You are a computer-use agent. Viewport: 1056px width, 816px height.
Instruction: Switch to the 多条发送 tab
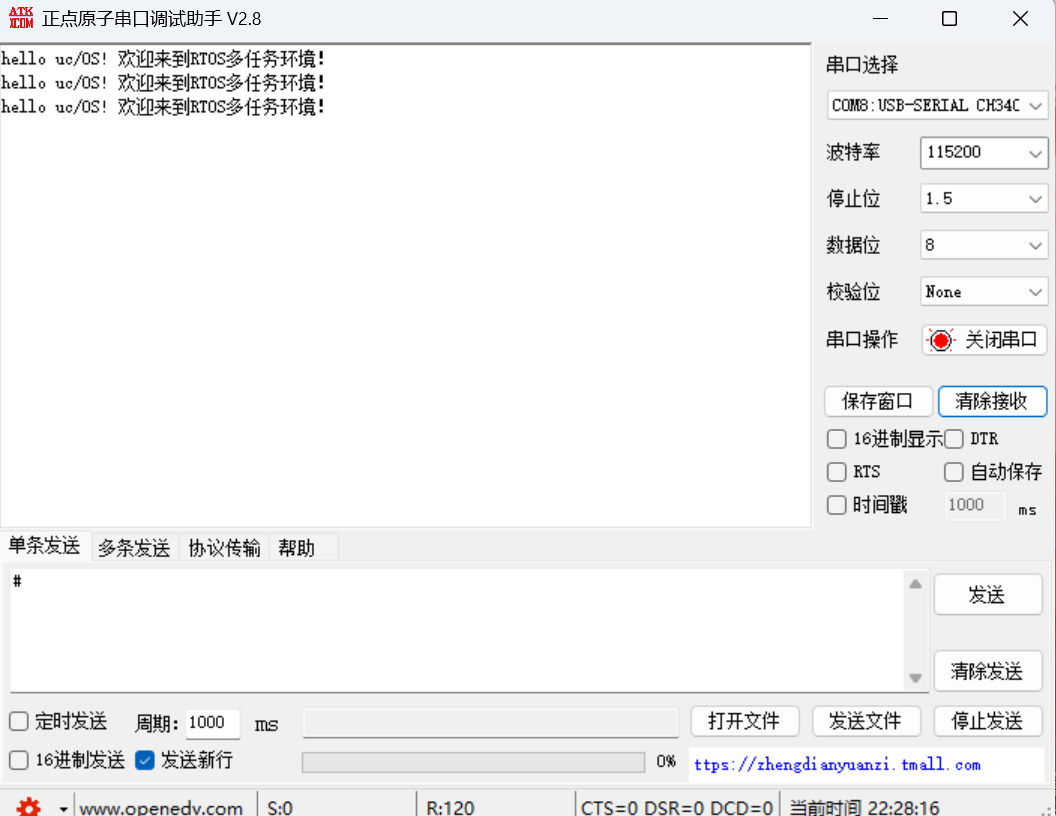point(134,548)
